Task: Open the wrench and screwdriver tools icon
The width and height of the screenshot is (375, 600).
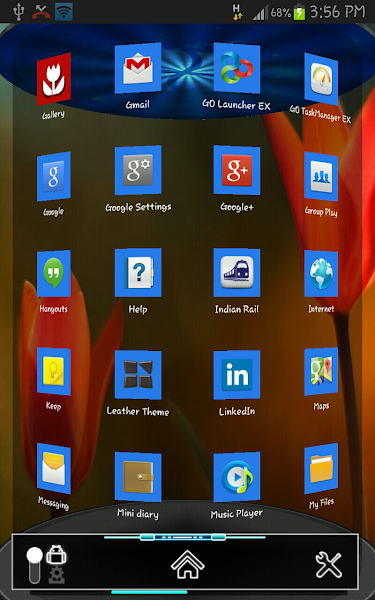Action: [329, 565]
